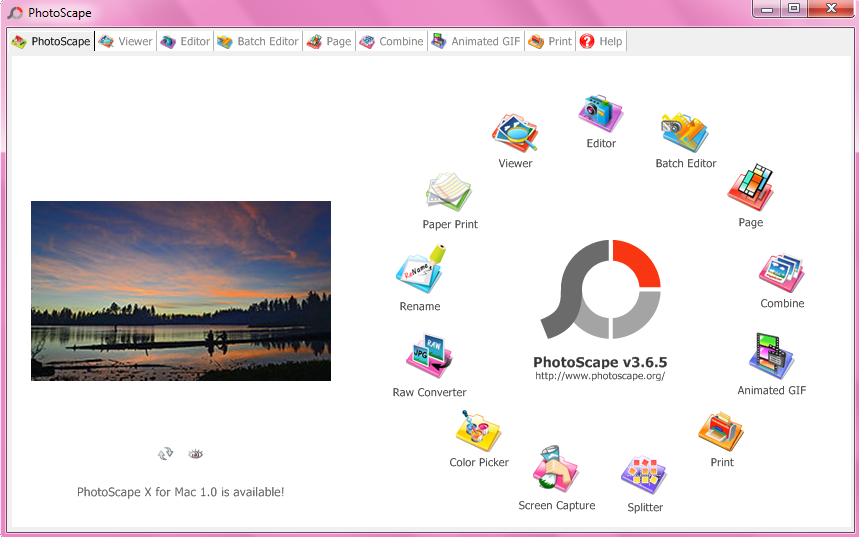Open the Help tab
859x537 pixels.
(601, 41)
